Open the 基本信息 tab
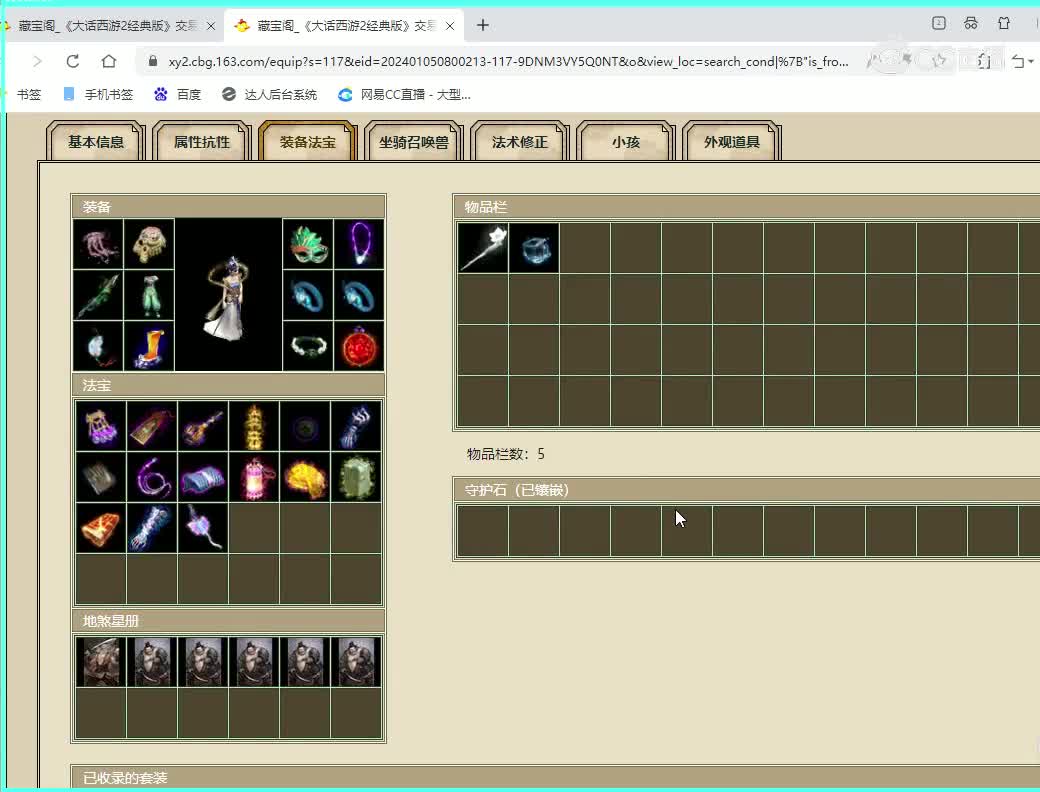 click(x=96, y=141)
